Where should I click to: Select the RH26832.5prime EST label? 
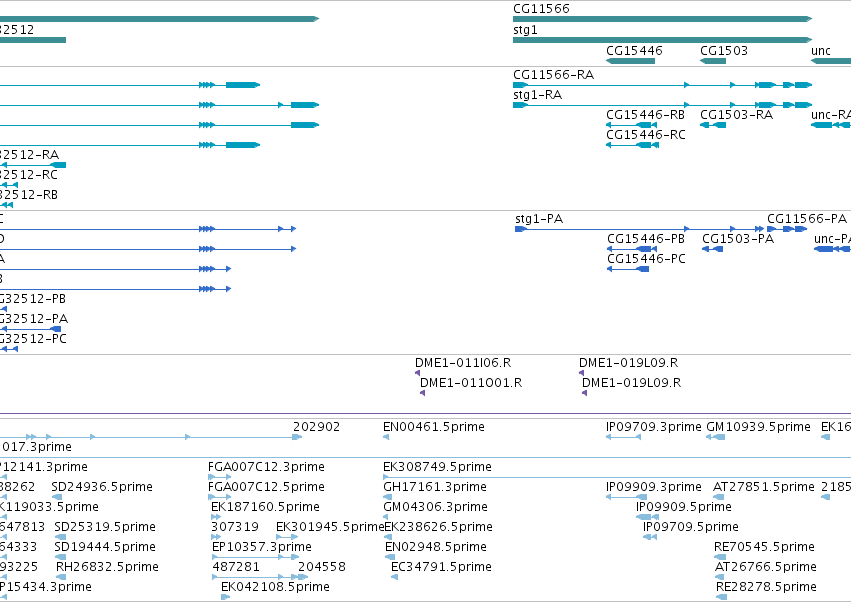[x=107, y=567]
